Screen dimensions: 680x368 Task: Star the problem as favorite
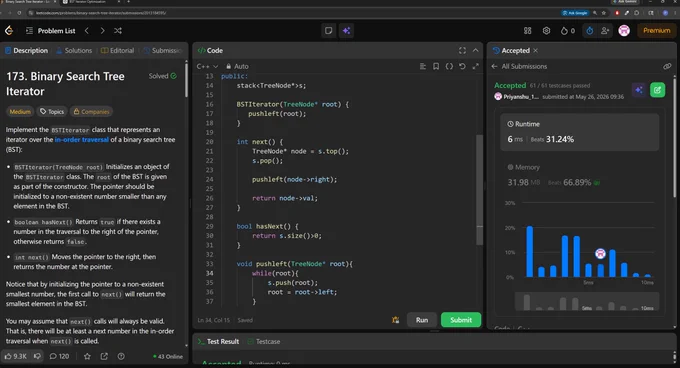(x=87, y=356)
